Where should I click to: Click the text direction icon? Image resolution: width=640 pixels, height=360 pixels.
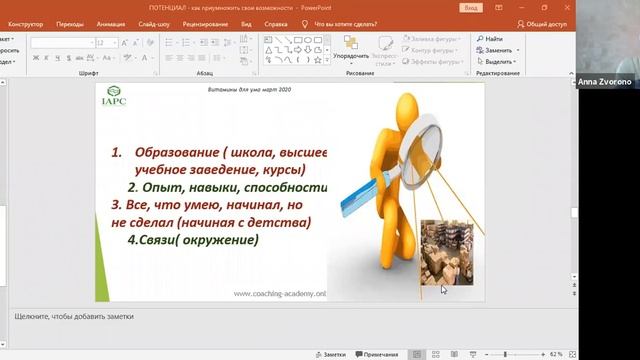(245, 39)
